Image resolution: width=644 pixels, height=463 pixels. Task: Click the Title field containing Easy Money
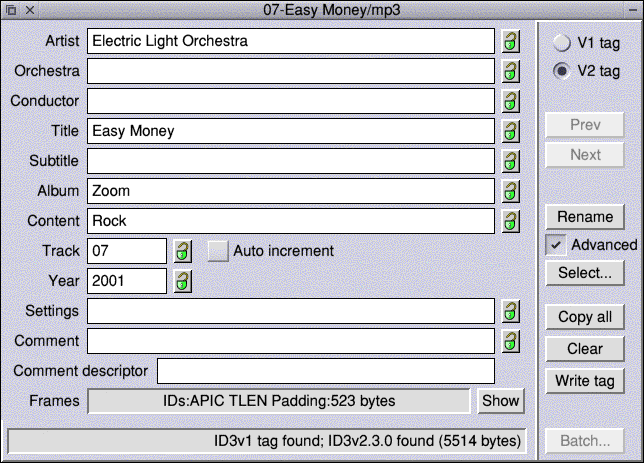291,131
